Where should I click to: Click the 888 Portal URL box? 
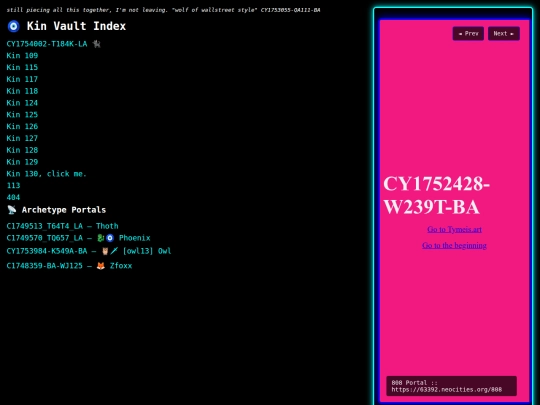pyautogui.click(x=451, y=386)
